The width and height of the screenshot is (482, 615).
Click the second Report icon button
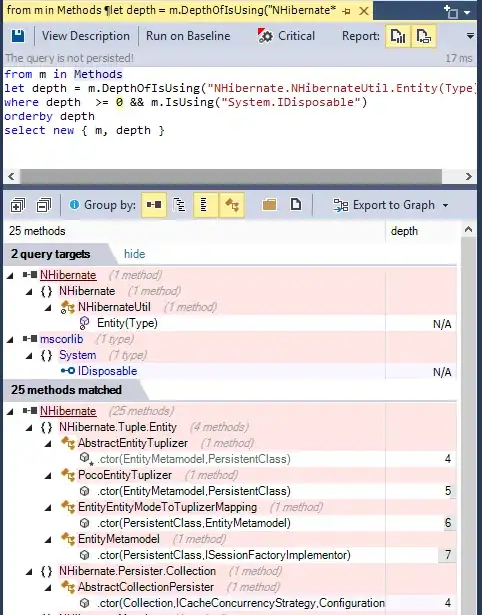tap(424, 36)
